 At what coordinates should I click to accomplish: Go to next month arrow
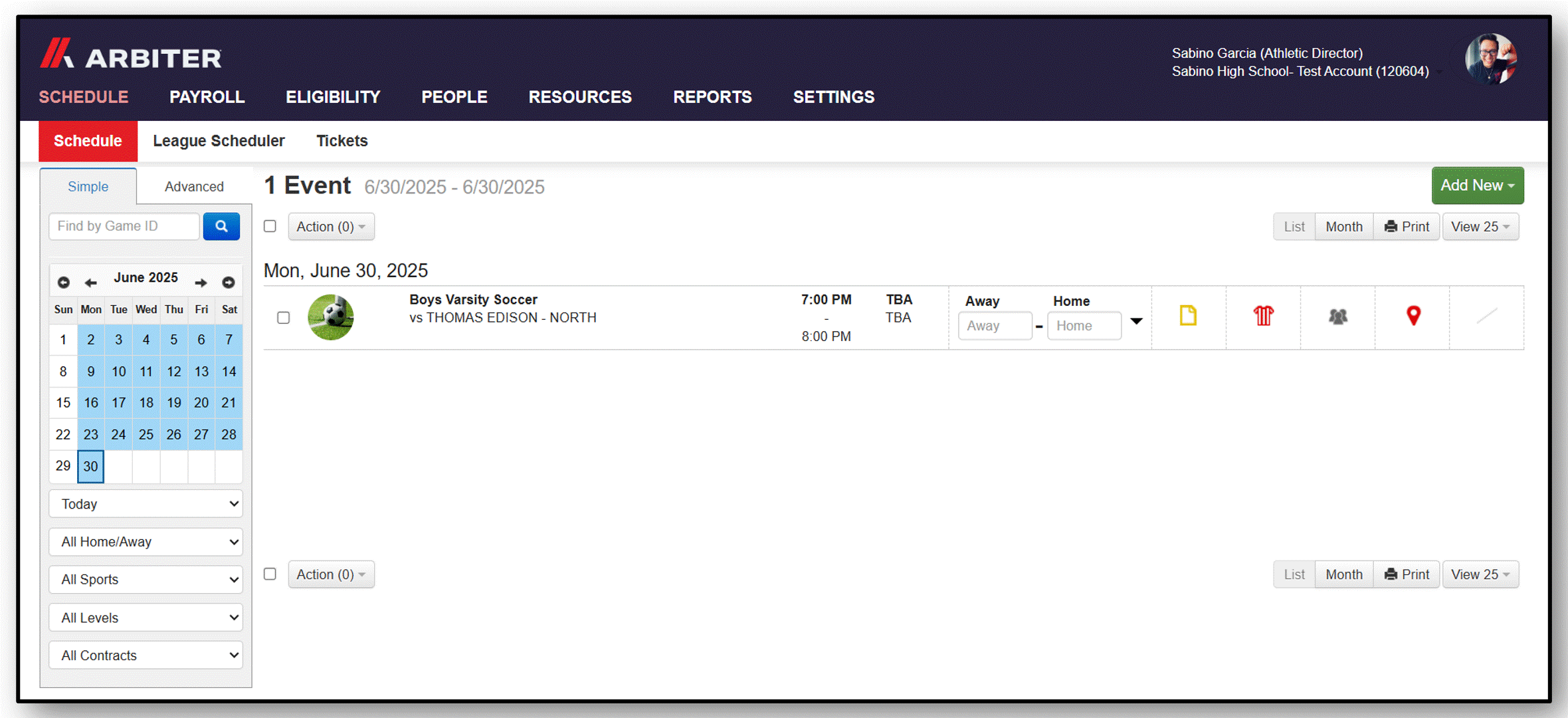click(201, 283)
